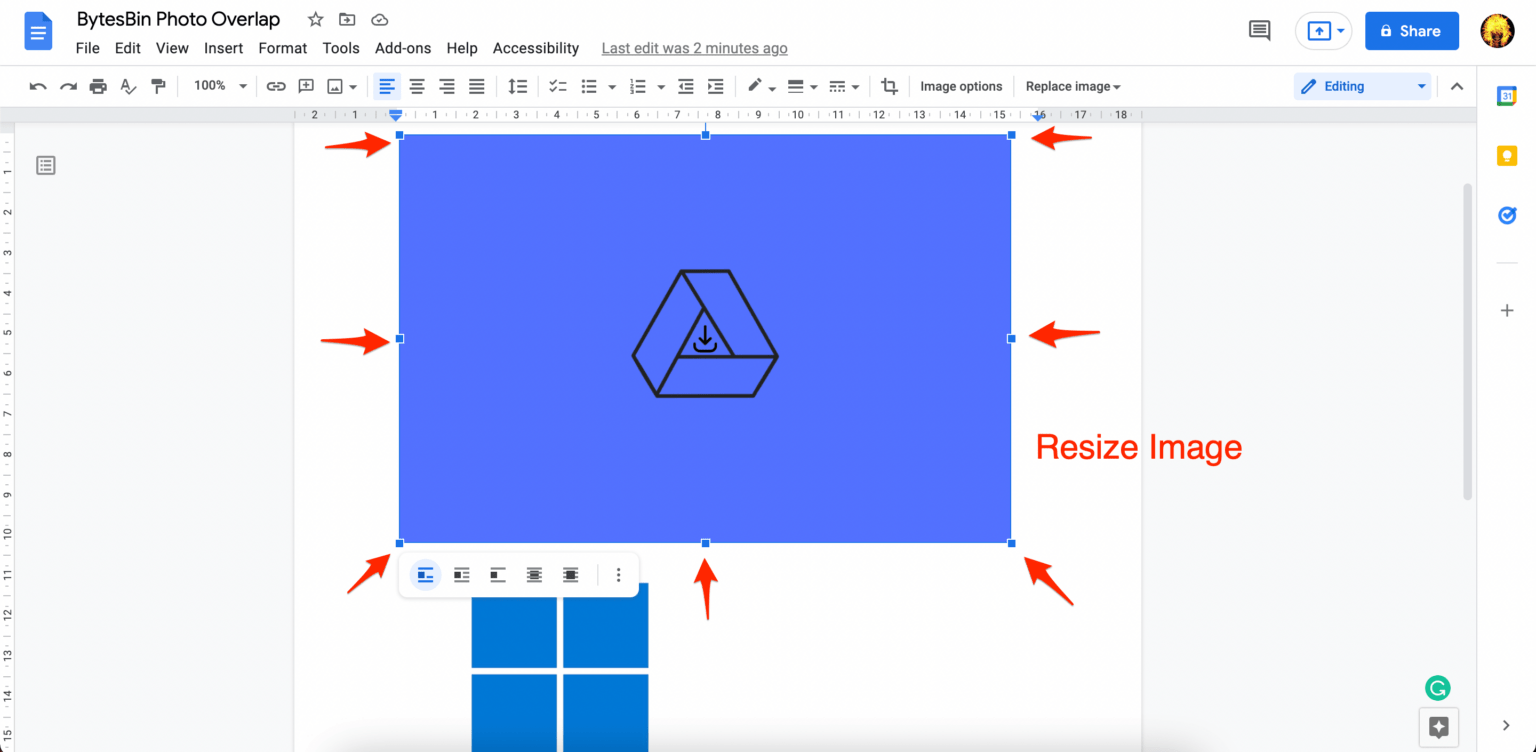This screenshot has width=1536, height=752.
Task: Click the Share button
Action: pos(1411,30)
